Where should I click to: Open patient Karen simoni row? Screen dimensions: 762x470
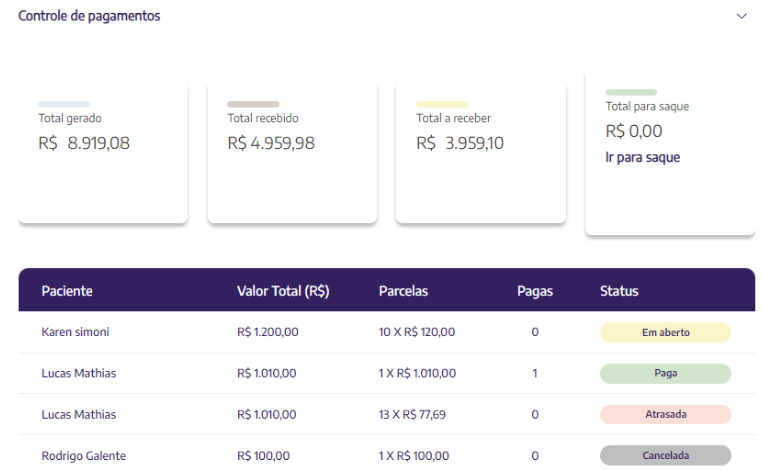(387, 332)
